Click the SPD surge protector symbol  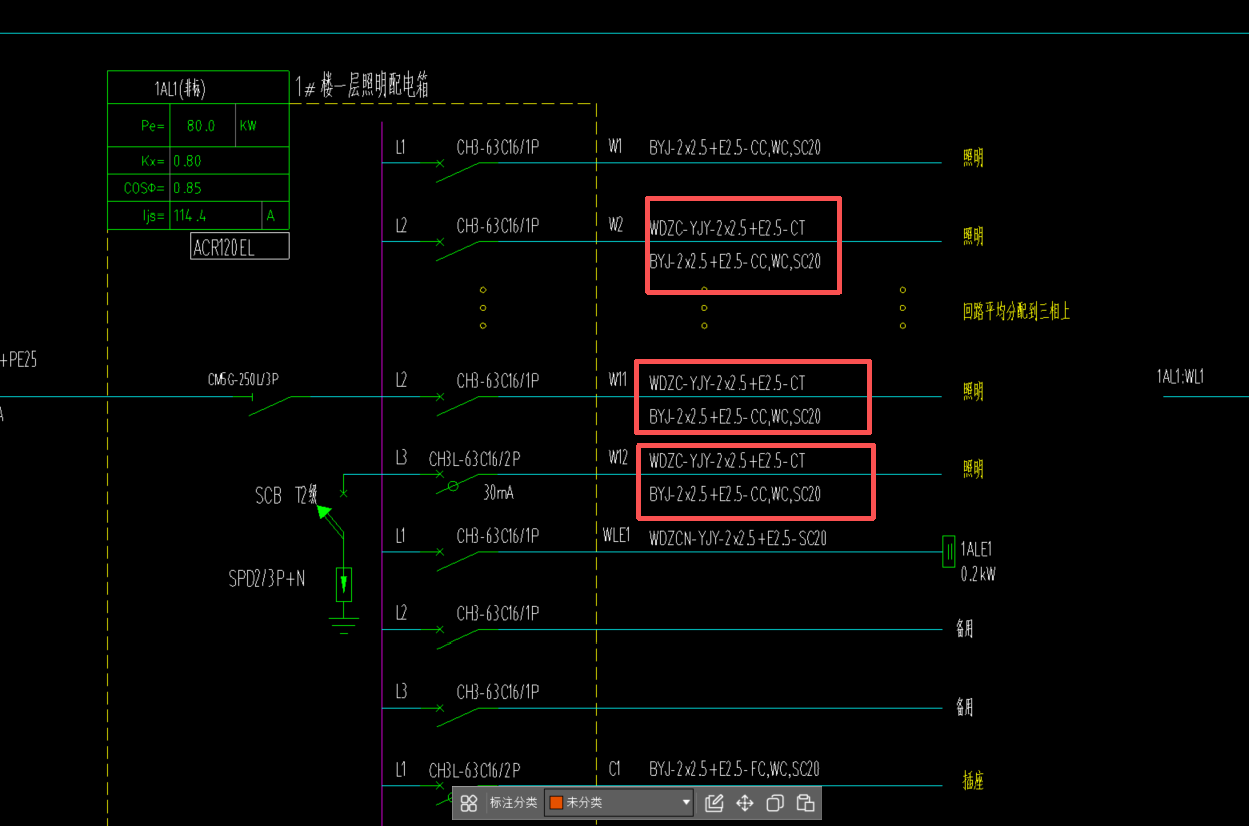(x=344, y=584)
